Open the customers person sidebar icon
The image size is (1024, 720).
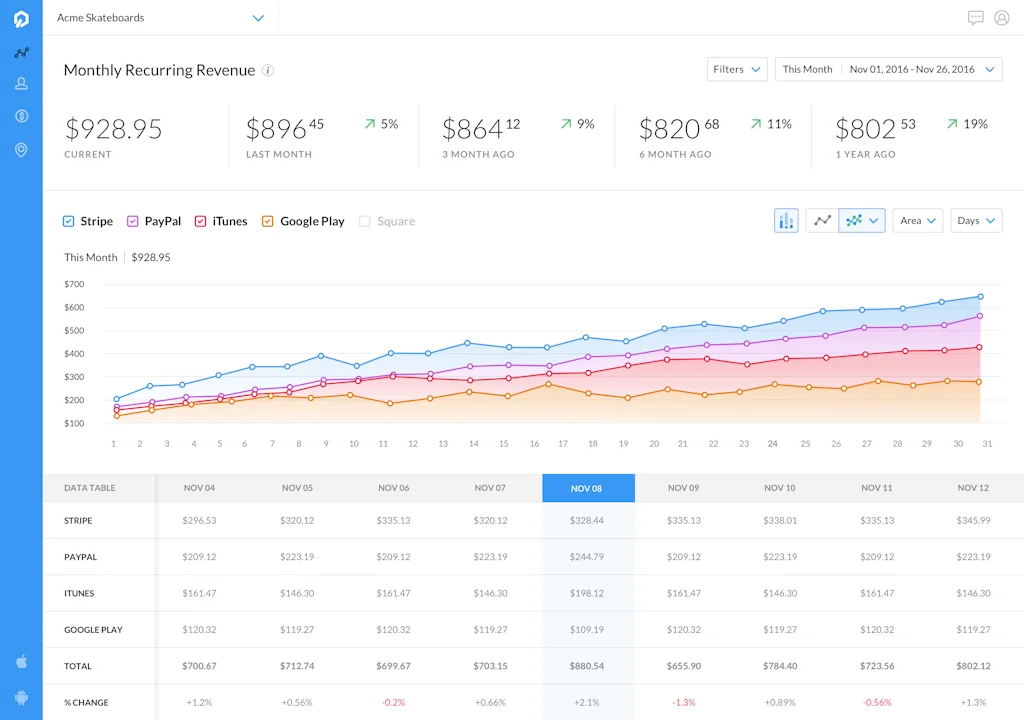21,84
